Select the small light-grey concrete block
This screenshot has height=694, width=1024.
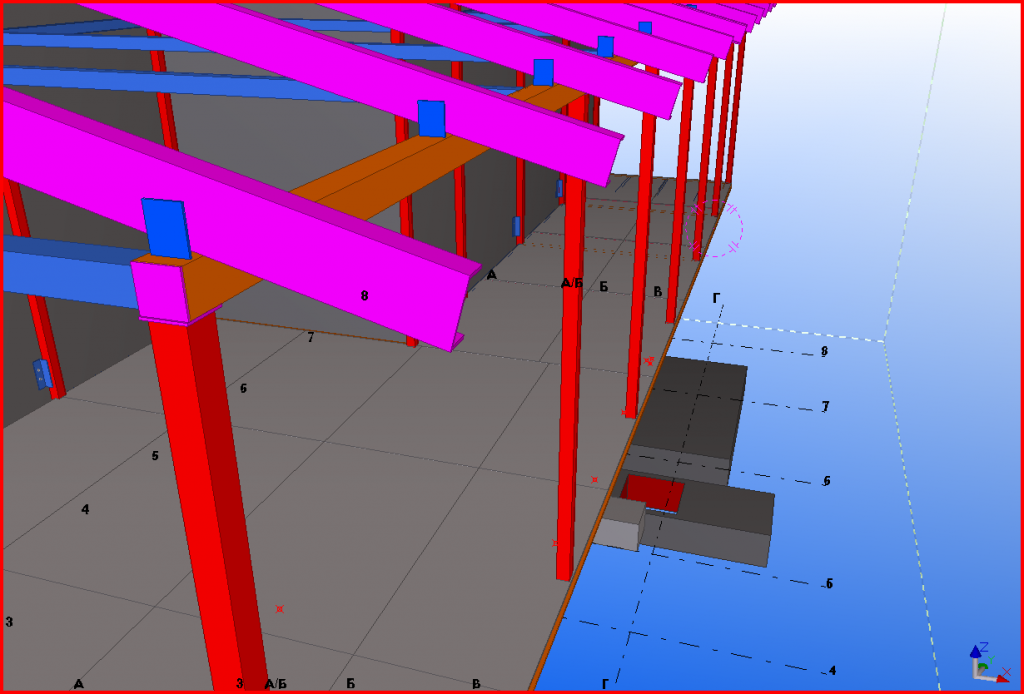pyautogui.click(x=618, y=524)
